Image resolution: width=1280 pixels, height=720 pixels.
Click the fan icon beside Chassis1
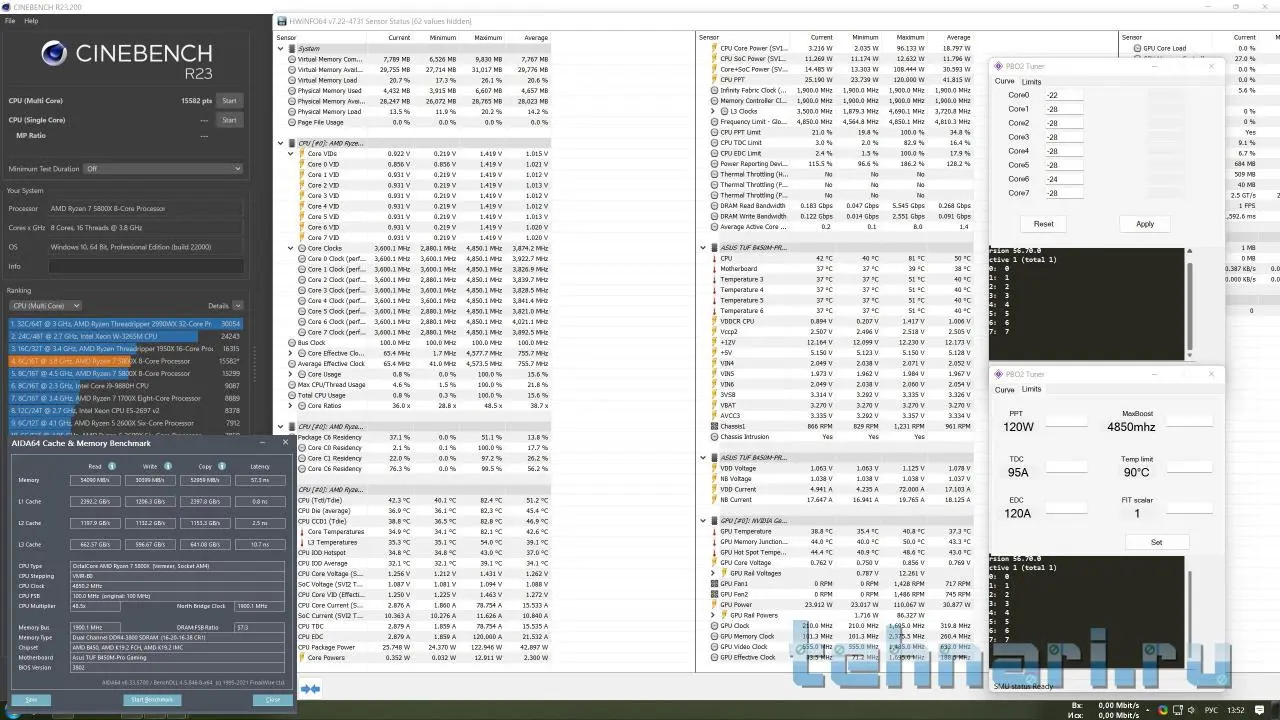pyautogui.click(x=714, y=426)
